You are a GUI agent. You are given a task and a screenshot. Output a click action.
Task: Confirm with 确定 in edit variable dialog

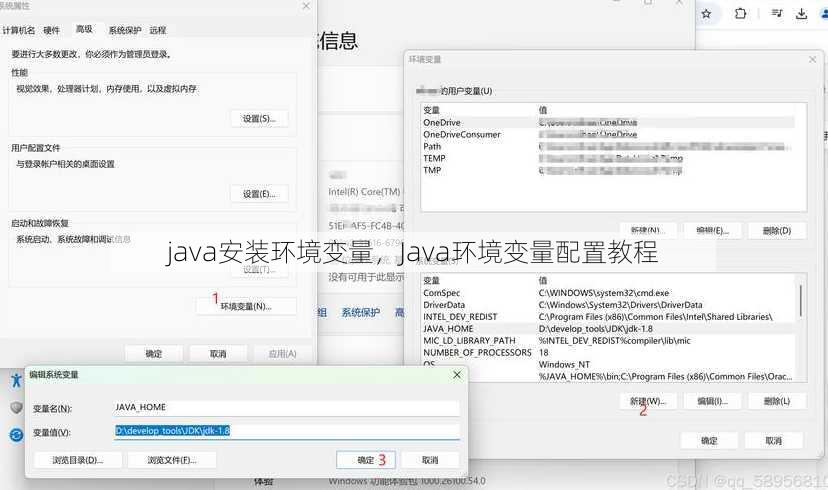tap(366, 460)
